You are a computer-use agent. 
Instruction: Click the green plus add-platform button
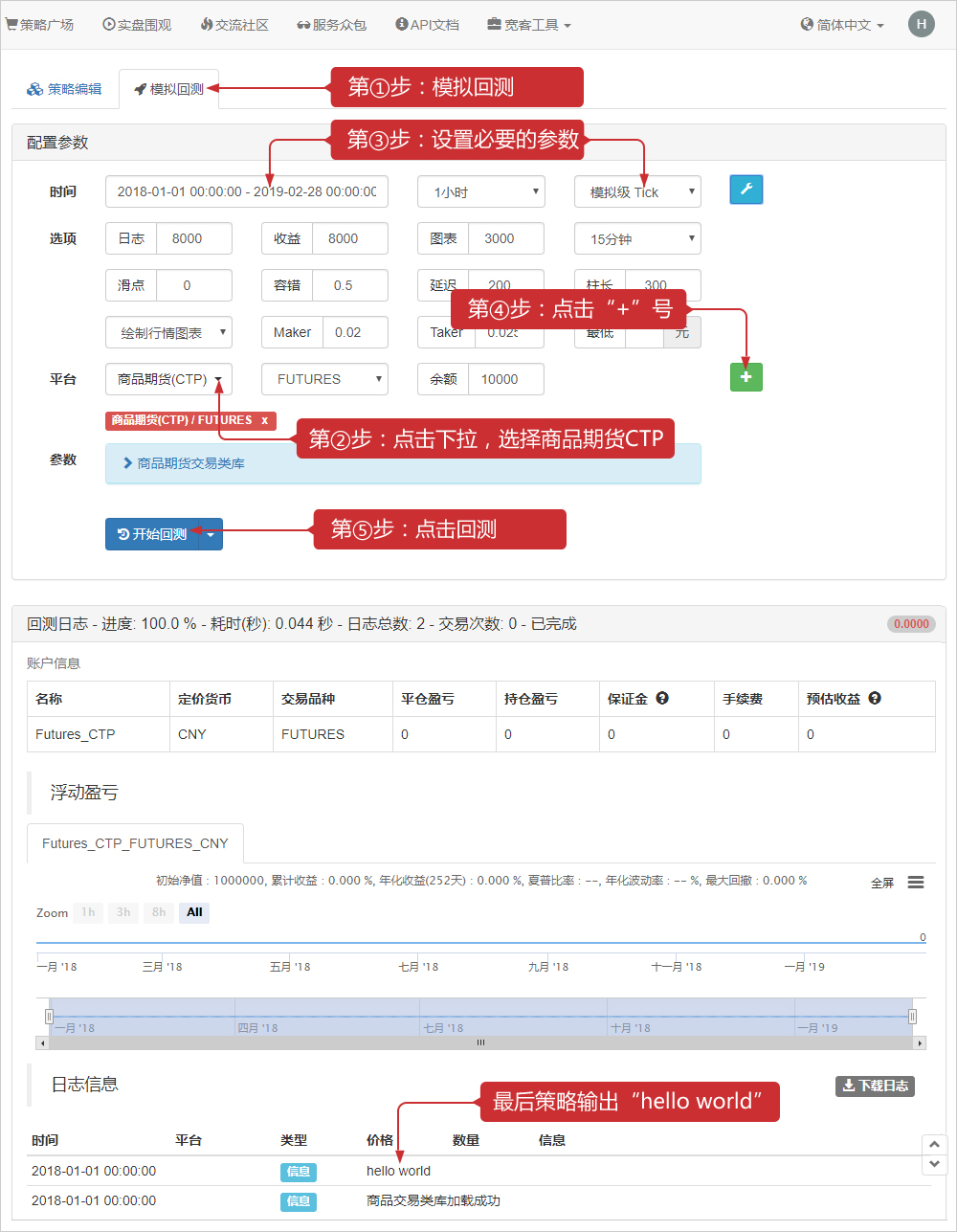(x=746, y=377)
